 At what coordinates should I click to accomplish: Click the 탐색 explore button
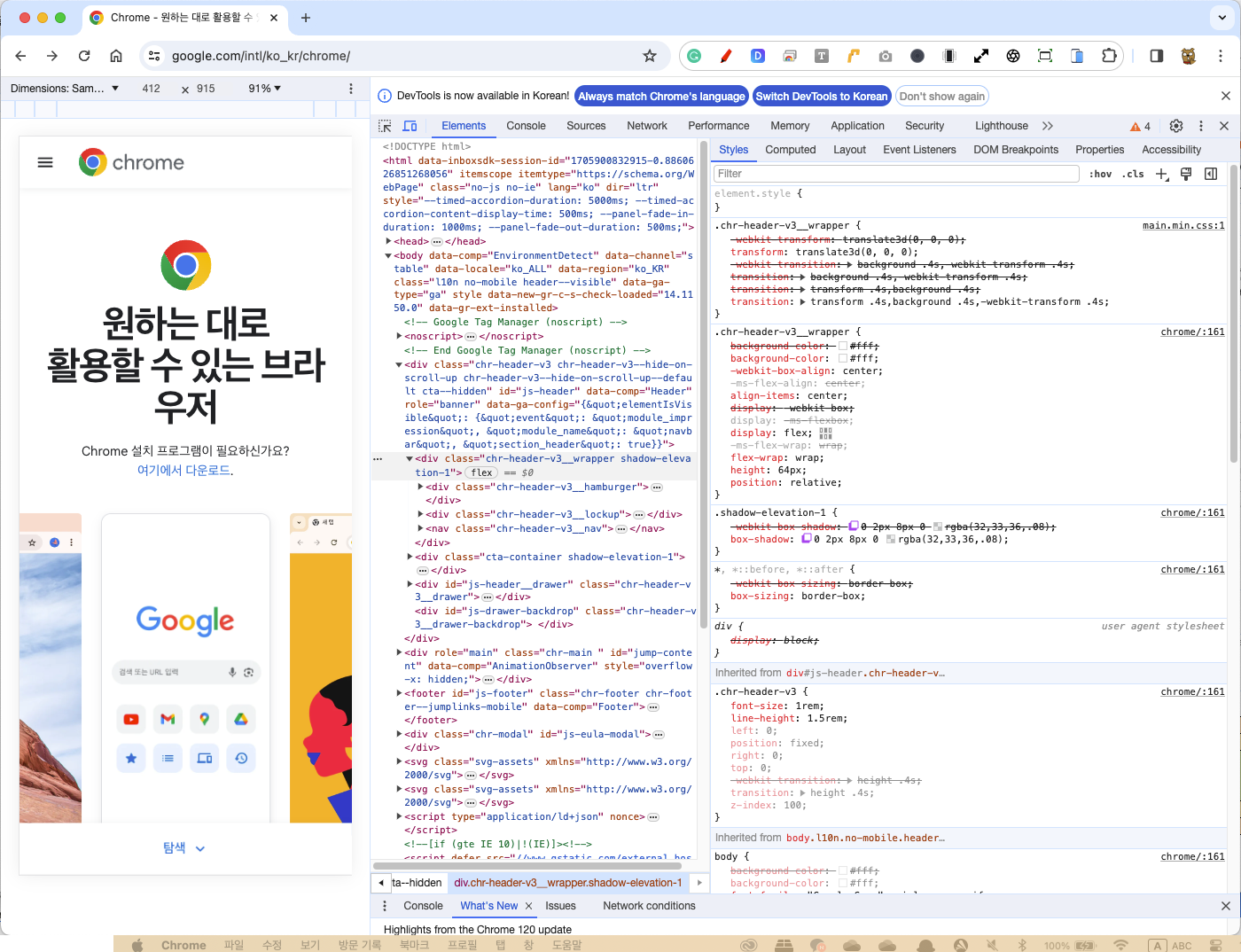click(x=184, y=847)
